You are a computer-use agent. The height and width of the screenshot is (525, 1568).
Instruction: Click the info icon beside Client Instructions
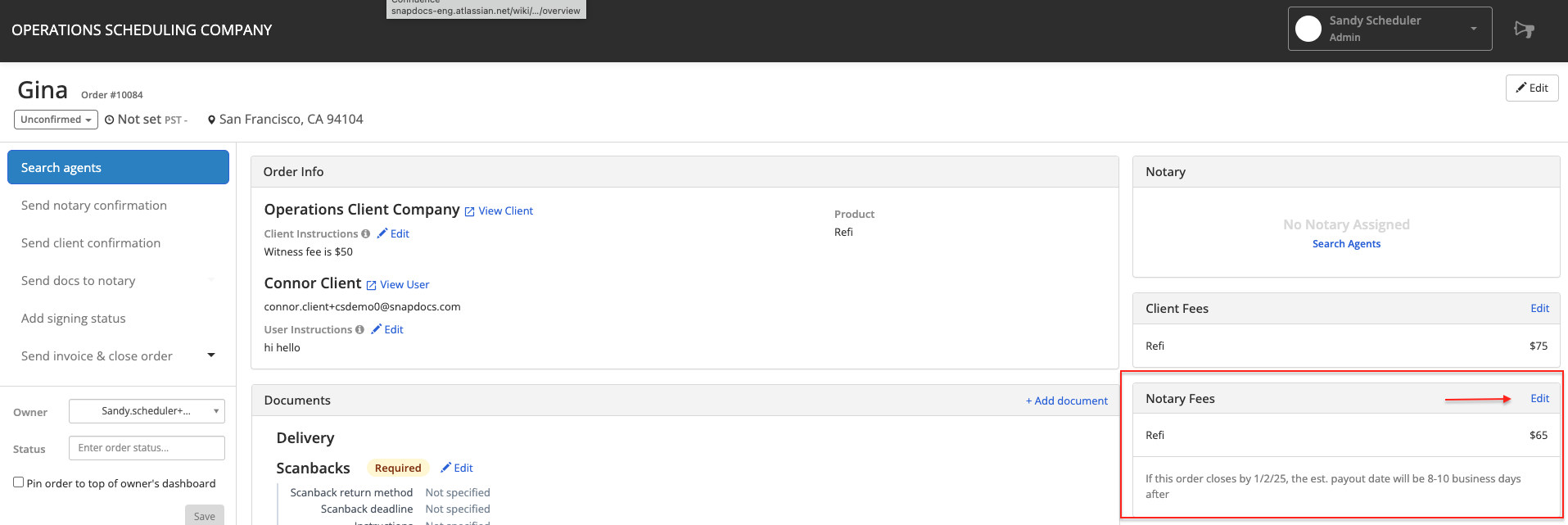366,233
